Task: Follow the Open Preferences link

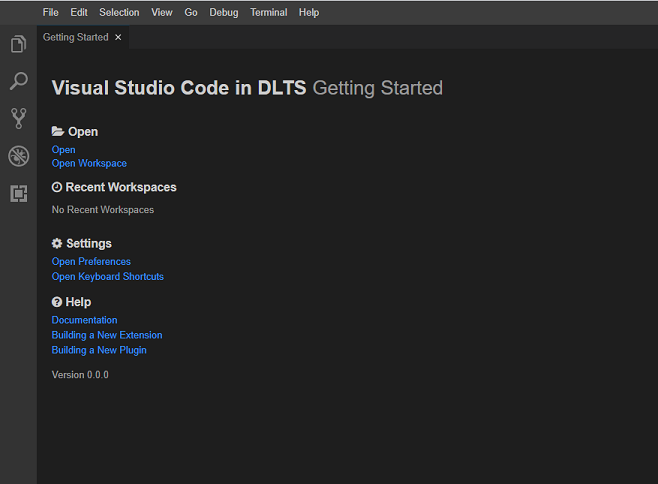Action: coord(91,262)
